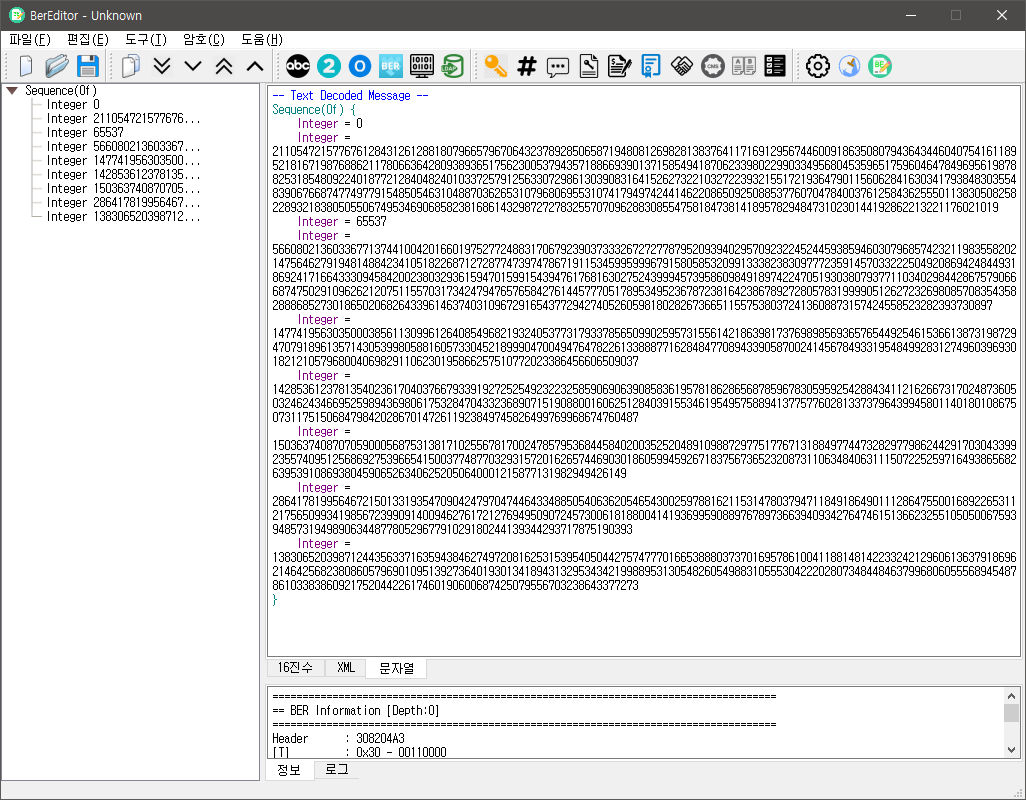The image size is (1026, 800).
Task: Open settings with the gear icon
Action: [818, 66]
